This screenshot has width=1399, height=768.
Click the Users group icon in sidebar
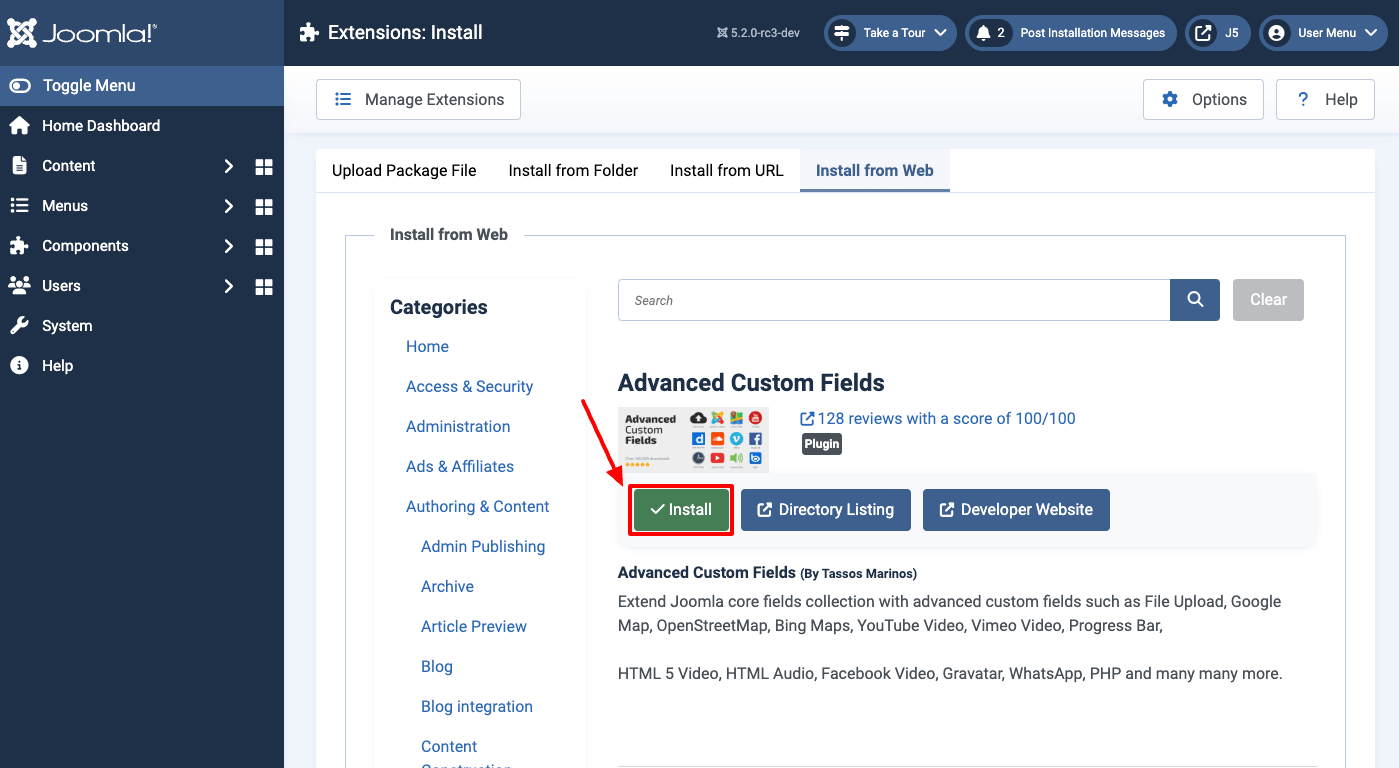point(19,286)
